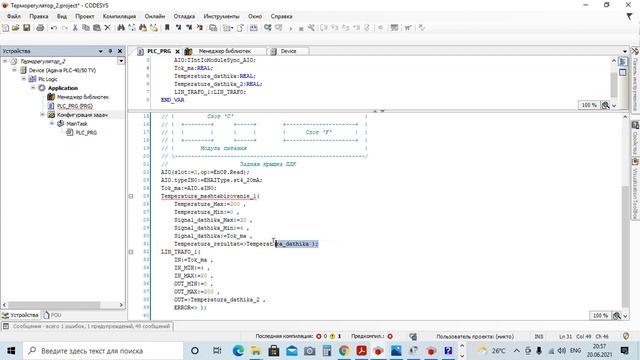The image size is (640, 360).
Task: Close the Устройства panel
Action: (120, 51)
